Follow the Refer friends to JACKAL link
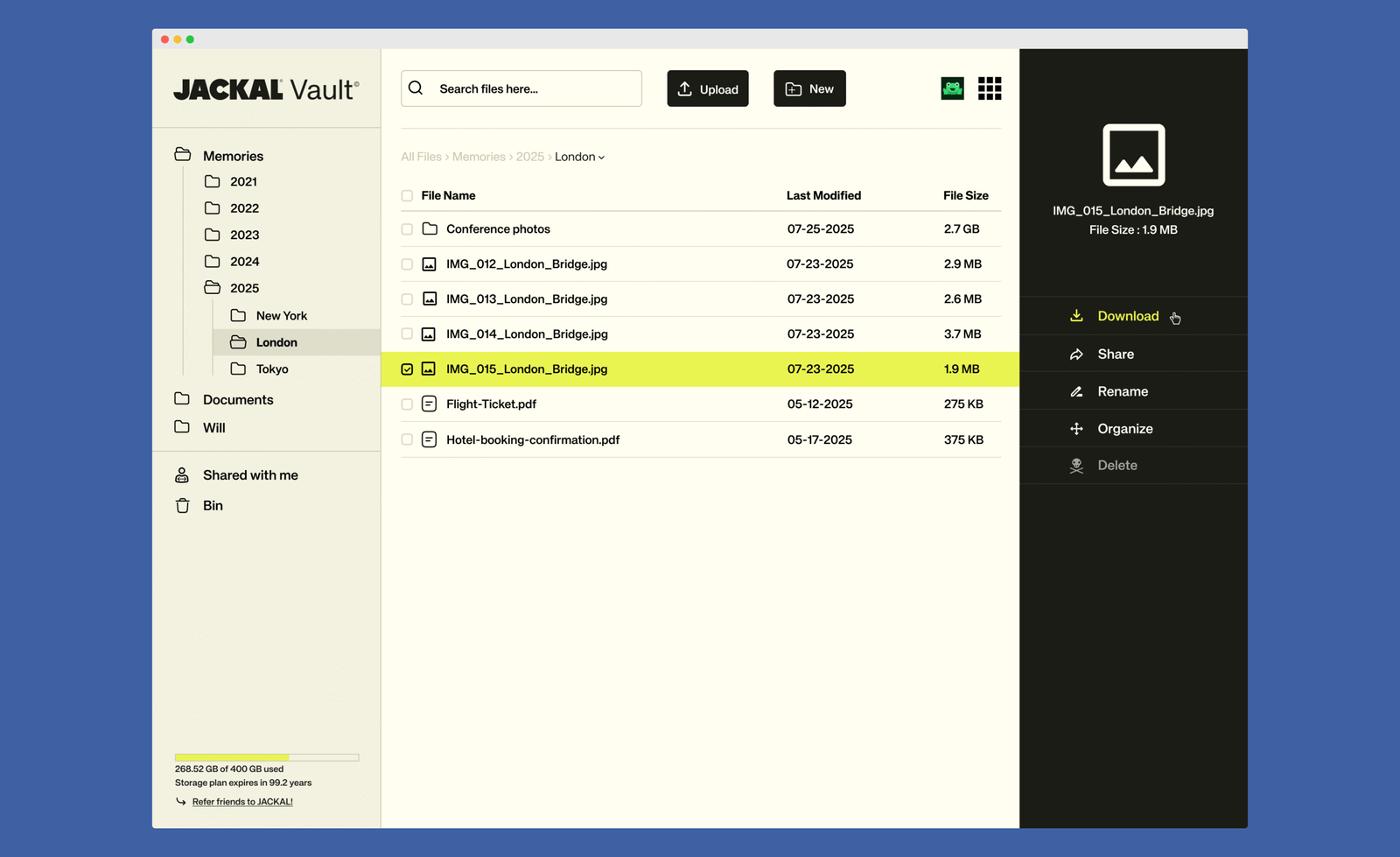This screenshot has height=857, width=1400. click(x=242, y=802)
